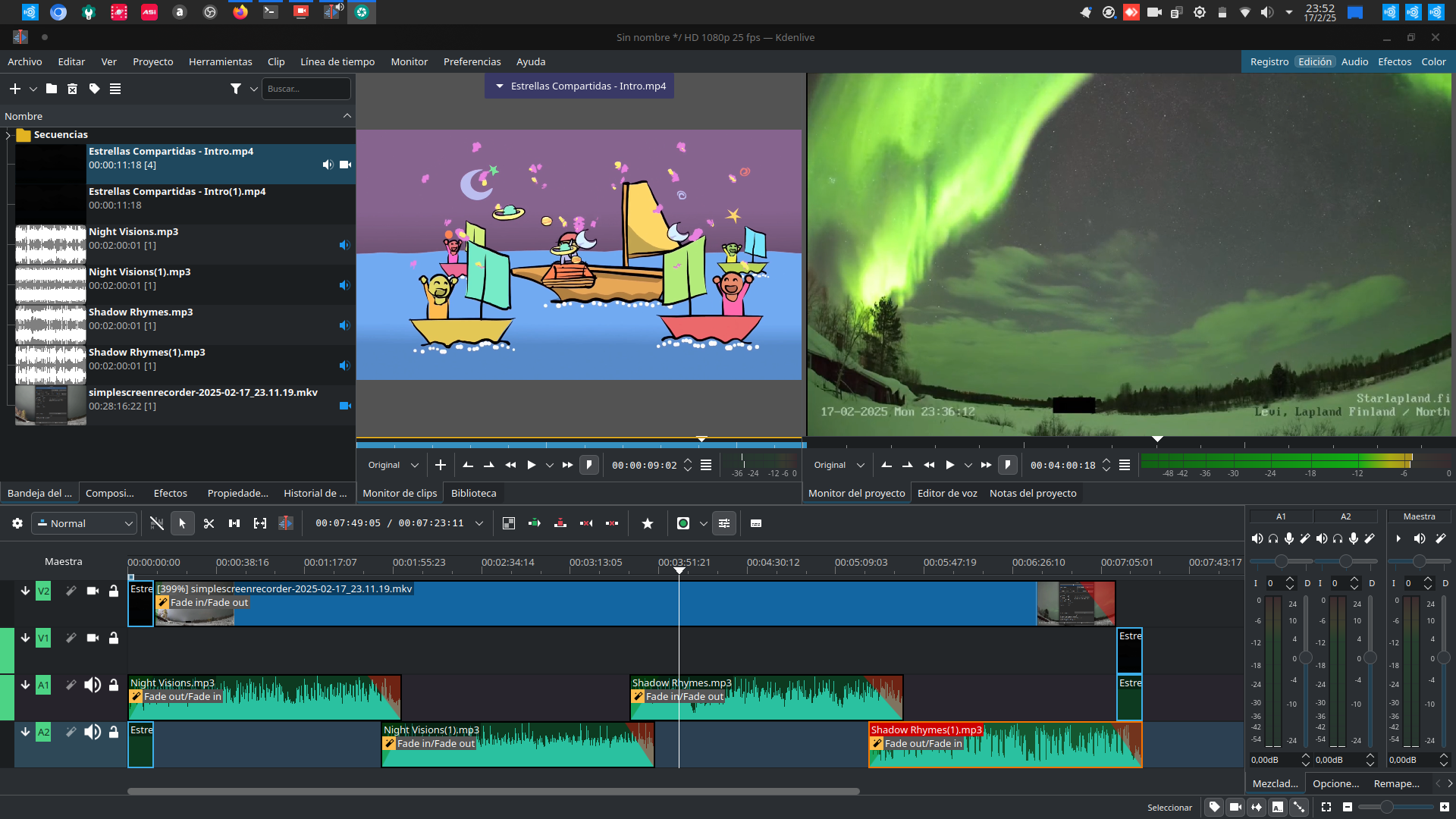This screenshot has width=1456, height=819.
Task: Open timeline settings gear icon
Action: pyautogui.click(x=17, y=523)
